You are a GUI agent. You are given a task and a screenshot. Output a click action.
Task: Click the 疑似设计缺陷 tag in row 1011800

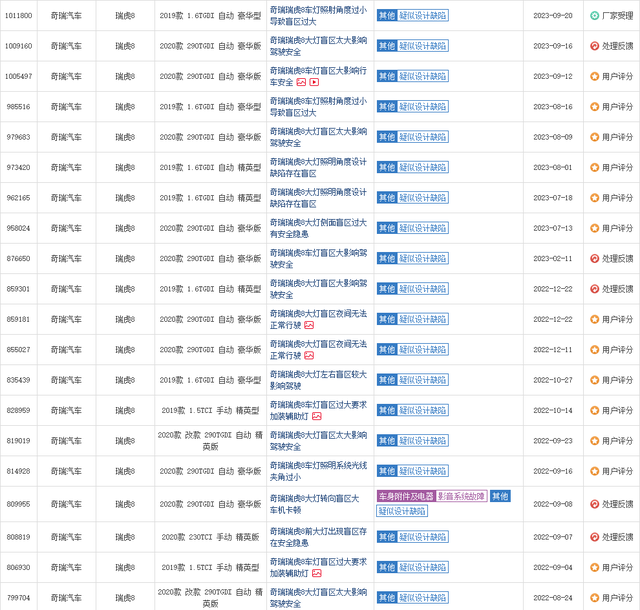(423, 16)
